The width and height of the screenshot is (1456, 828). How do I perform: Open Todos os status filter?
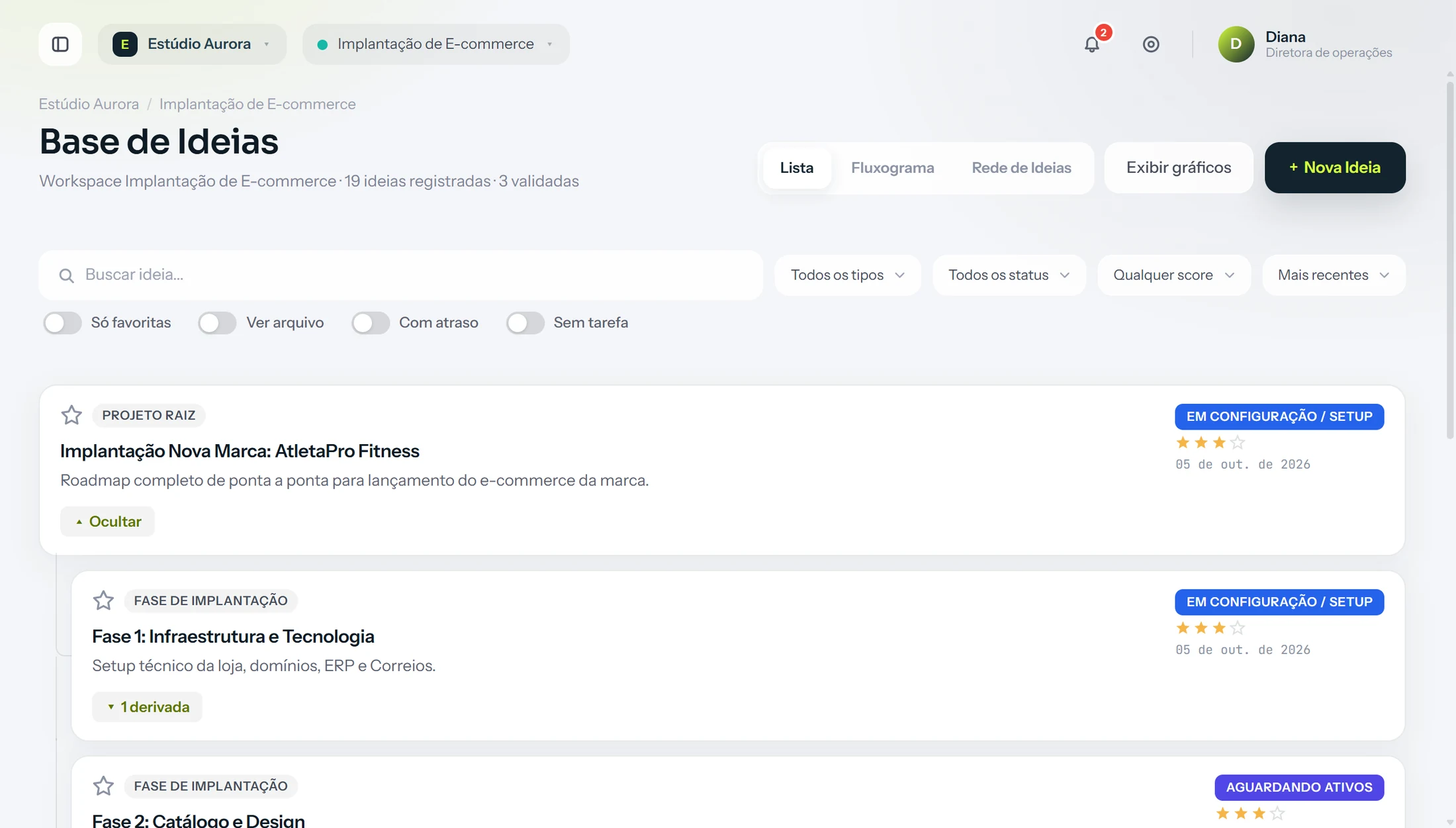coord(1009,275)
